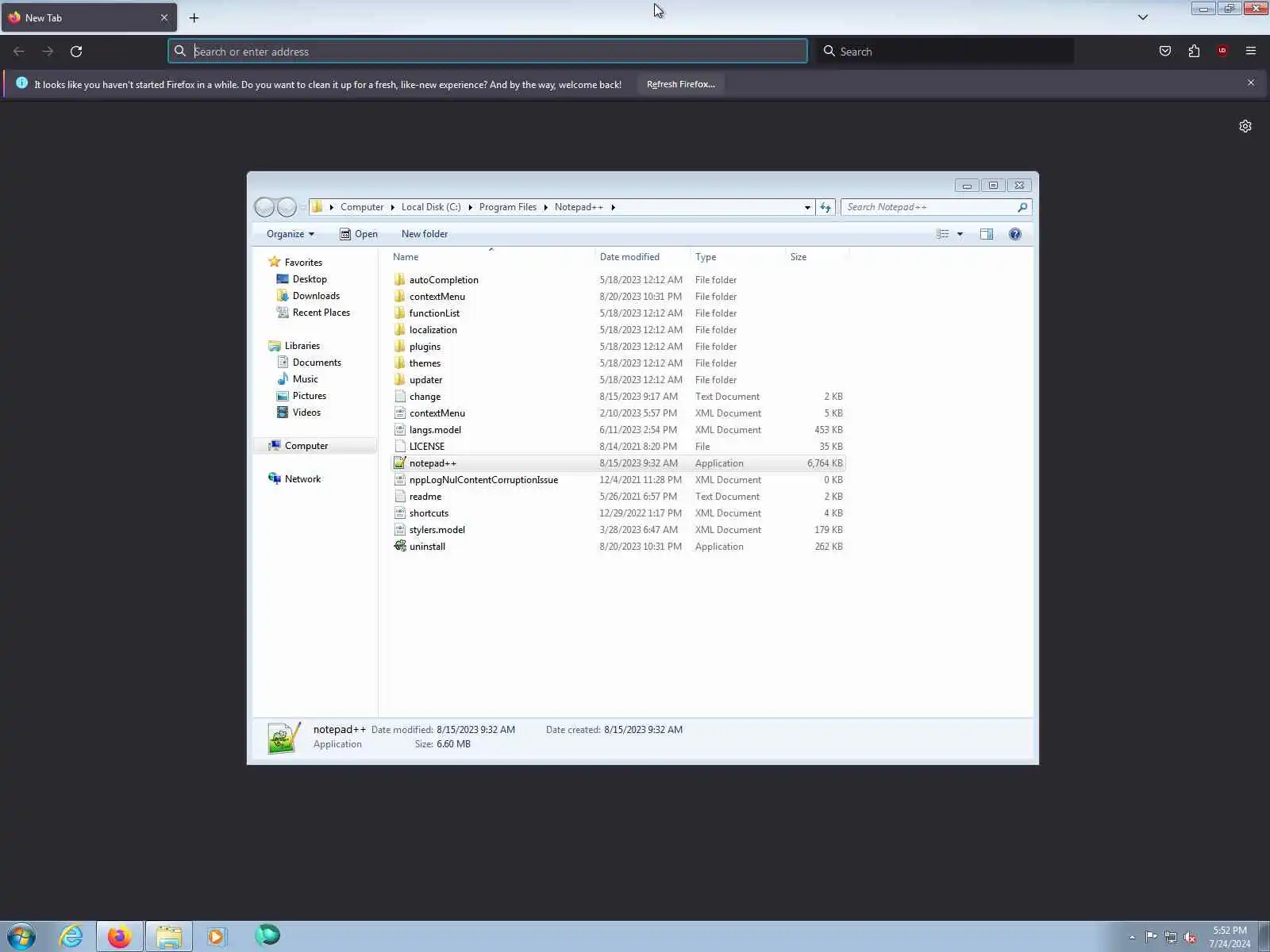Click the Firefox reload page icon
The height and width of the screenshot is (952, 1270).
76,52
